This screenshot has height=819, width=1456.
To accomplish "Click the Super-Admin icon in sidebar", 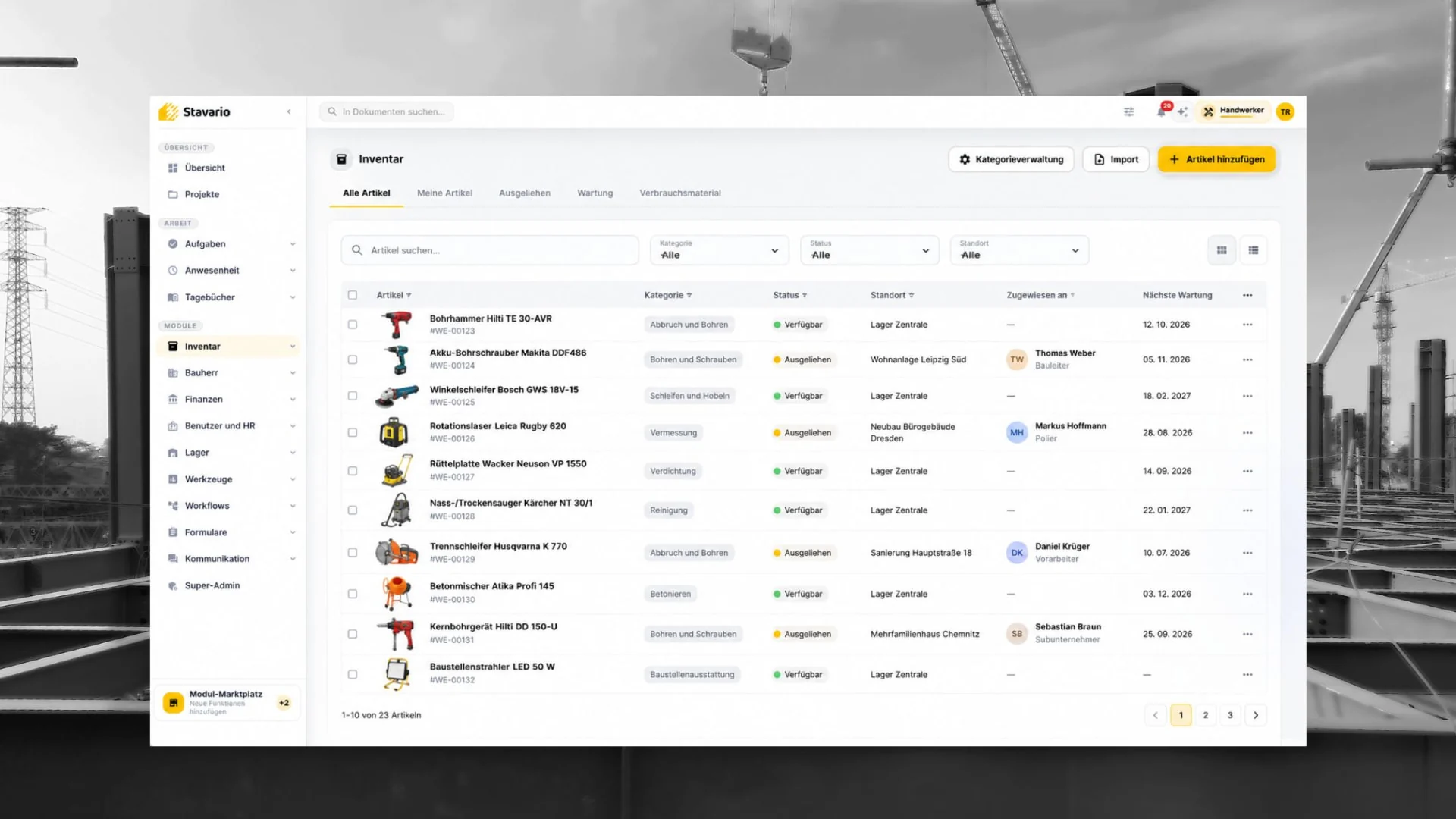I will coord(173,586).
